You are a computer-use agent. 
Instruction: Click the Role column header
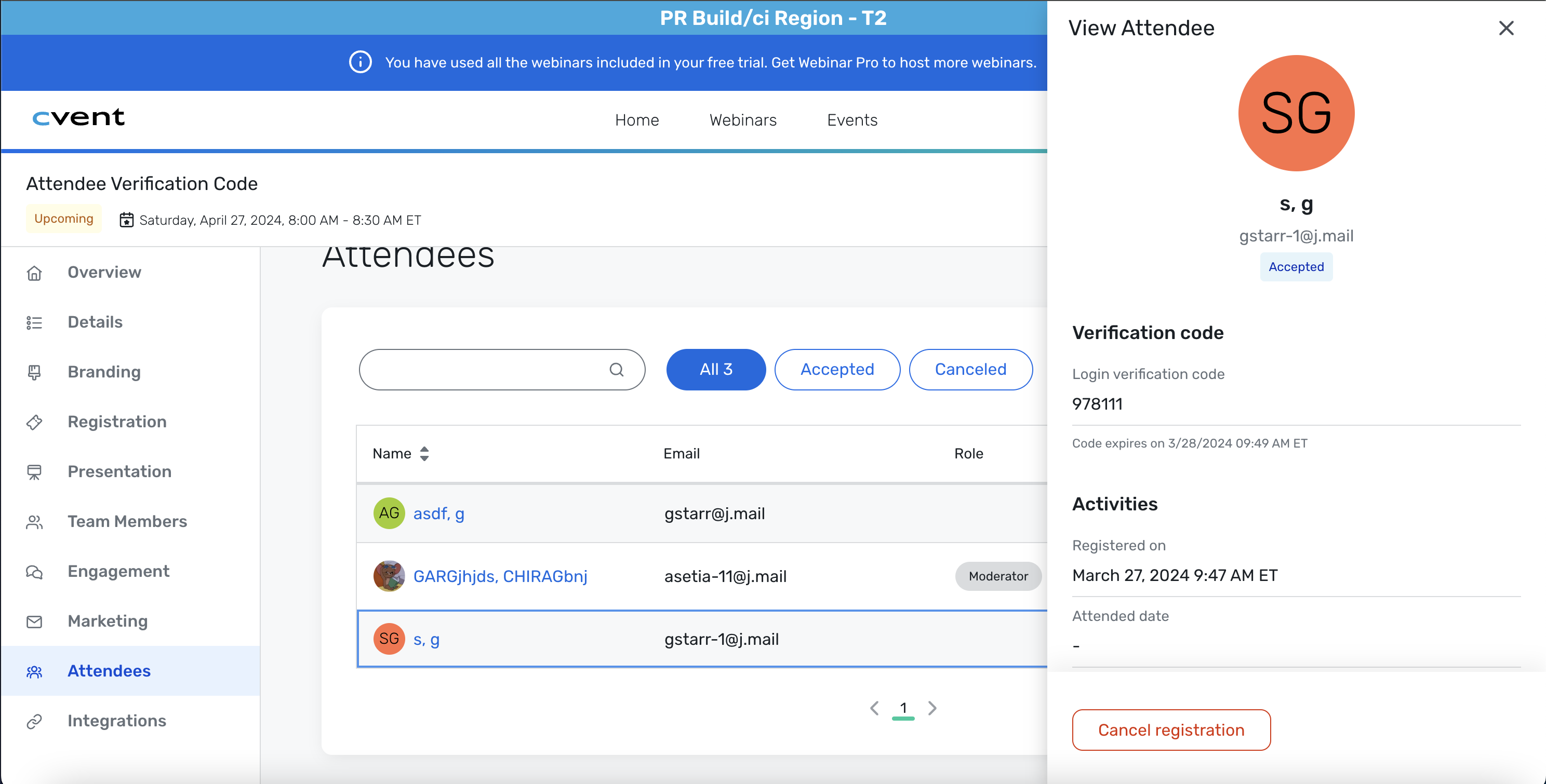pos(969,453)
